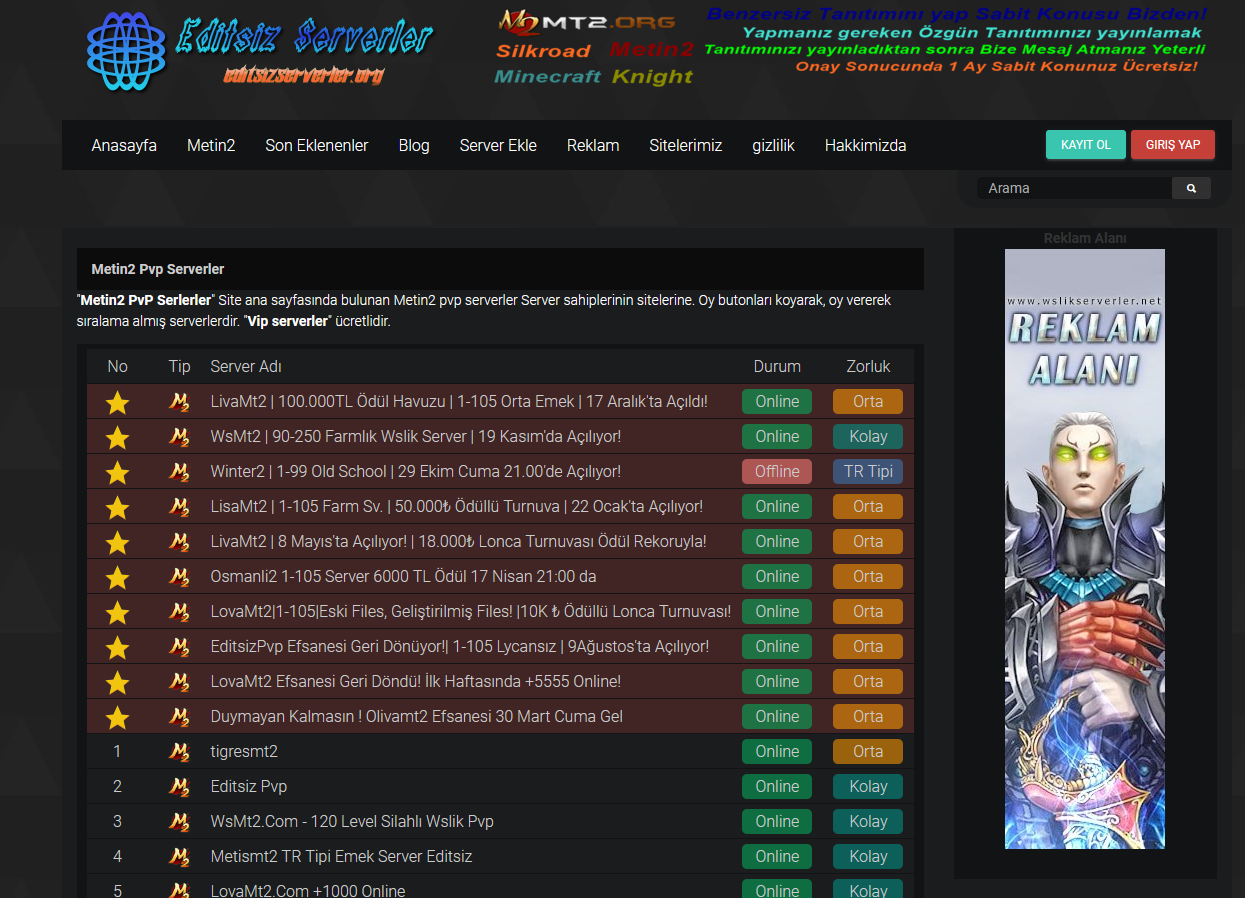
Task: Click the Online badge in tigresmt2 row
Action: coord(777,752)
